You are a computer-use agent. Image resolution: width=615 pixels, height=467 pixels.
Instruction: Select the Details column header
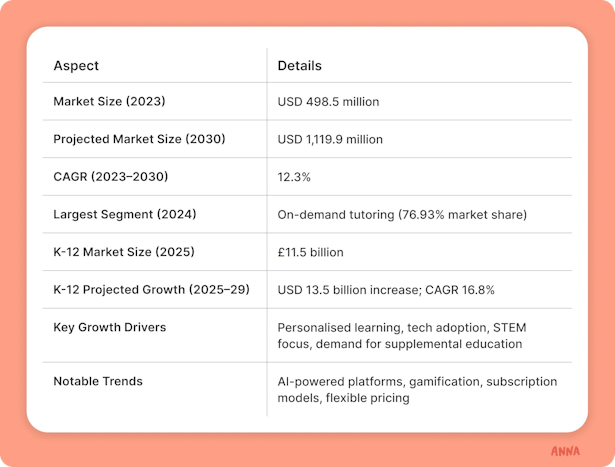tap(300, 65)
